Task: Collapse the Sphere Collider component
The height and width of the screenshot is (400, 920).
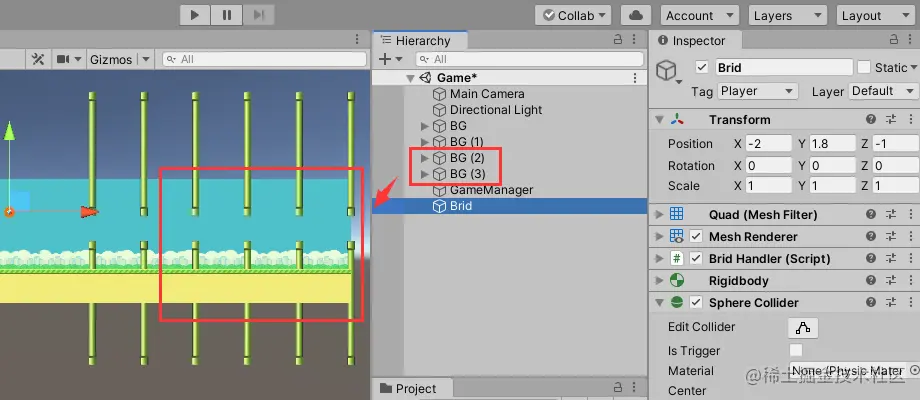Action: [659, 303]
